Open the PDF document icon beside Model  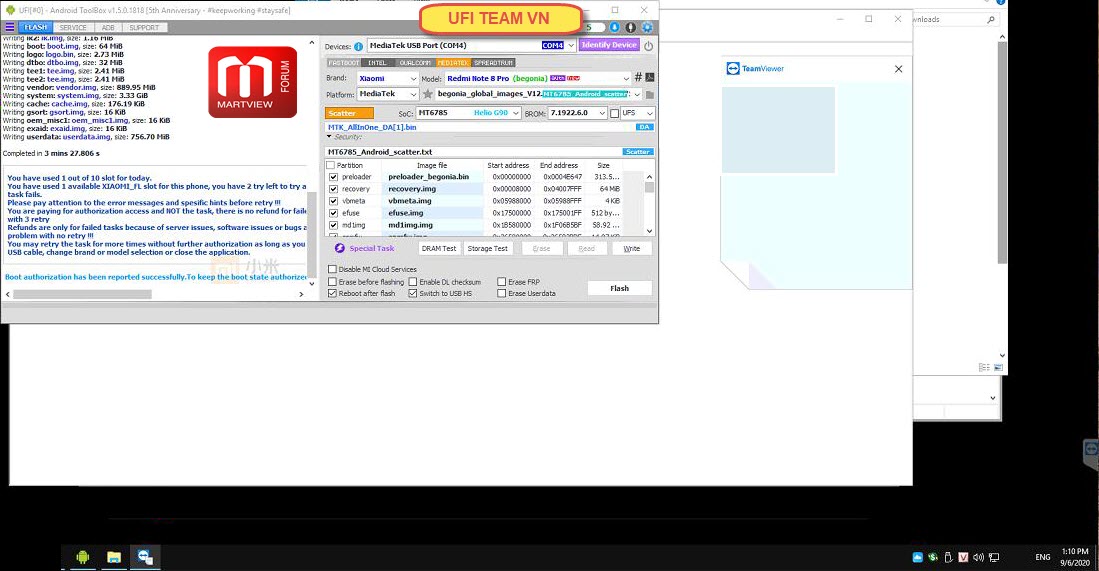[650, 77]
